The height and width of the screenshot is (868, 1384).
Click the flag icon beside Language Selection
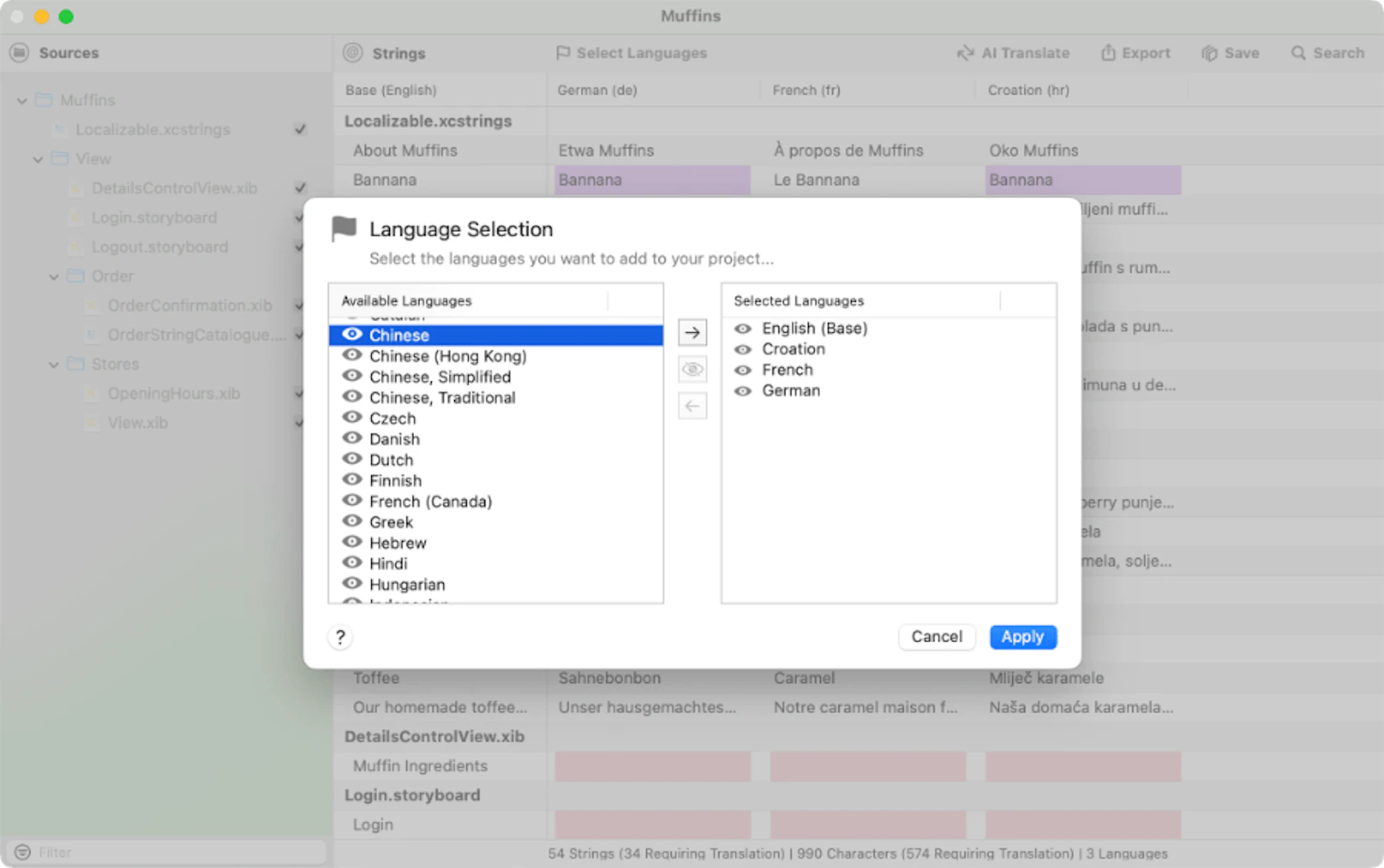[344, 229]
